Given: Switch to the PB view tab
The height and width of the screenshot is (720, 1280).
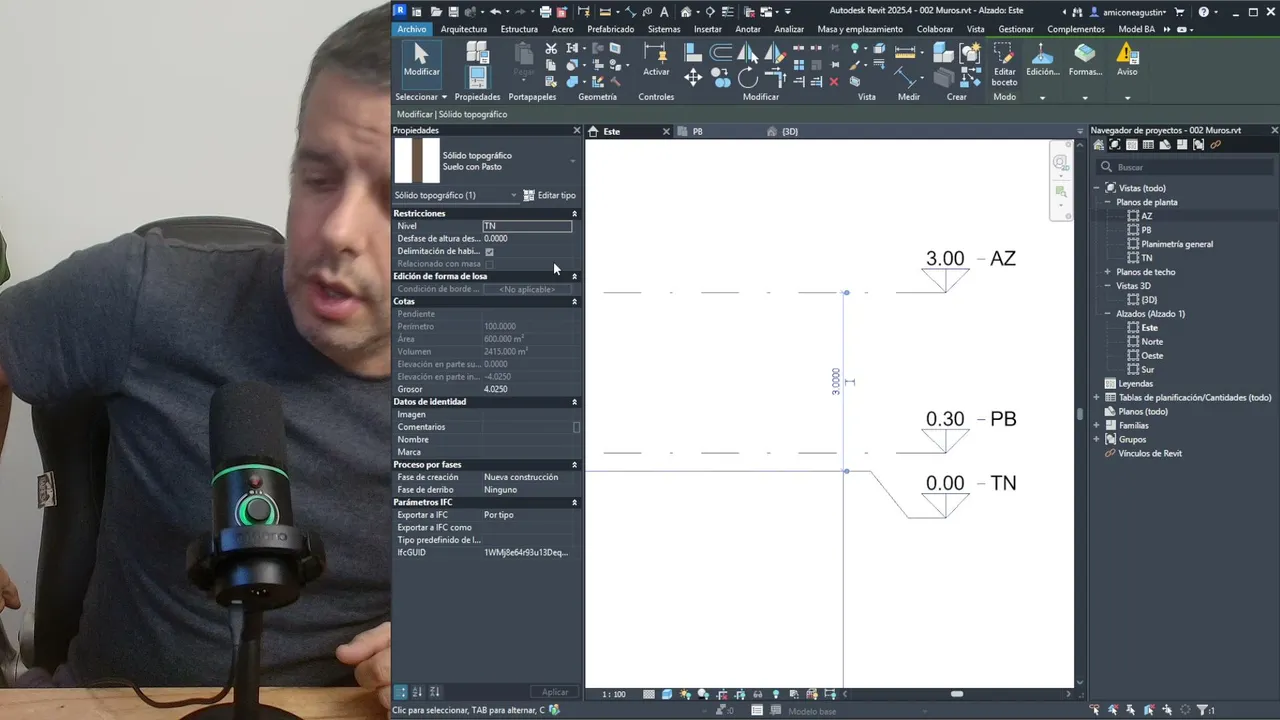Looking at the screenshot, I should 698,132.
